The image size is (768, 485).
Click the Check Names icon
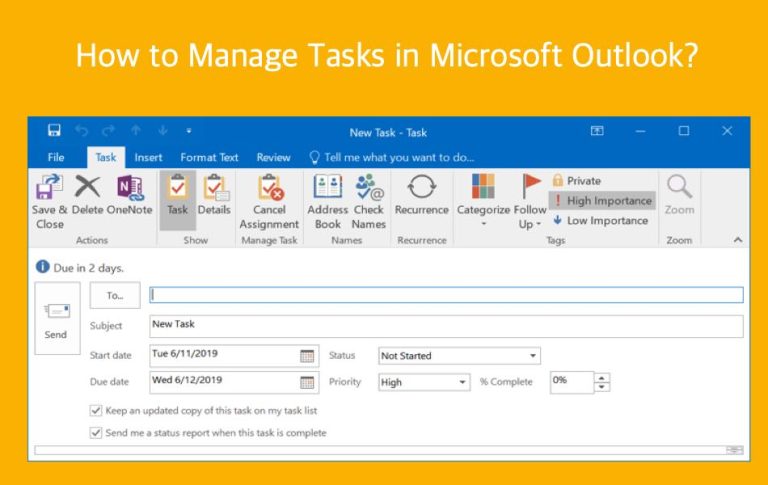369,189
